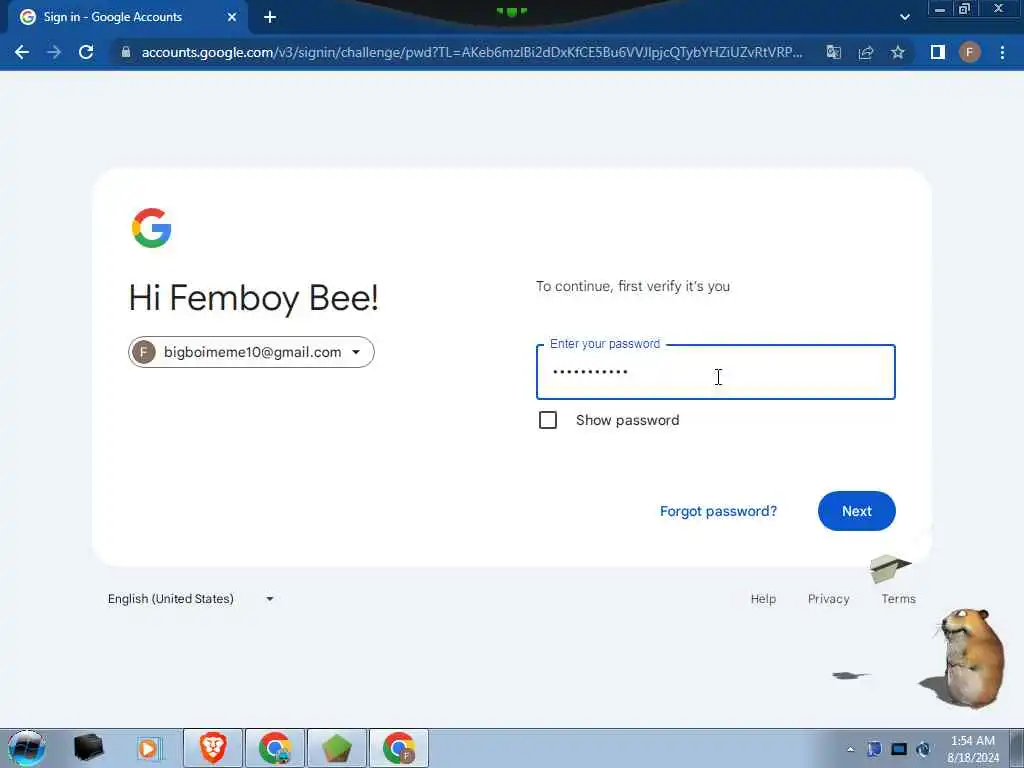Reload the Google sign-in page
Screen dimensions: 1024x768
86,52
